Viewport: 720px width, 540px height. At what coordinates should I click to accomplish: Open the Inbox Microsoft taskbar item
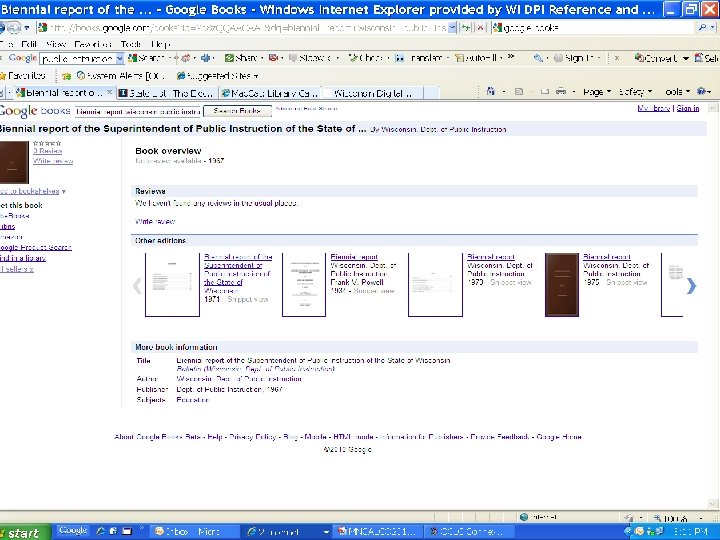pos(195,532)
